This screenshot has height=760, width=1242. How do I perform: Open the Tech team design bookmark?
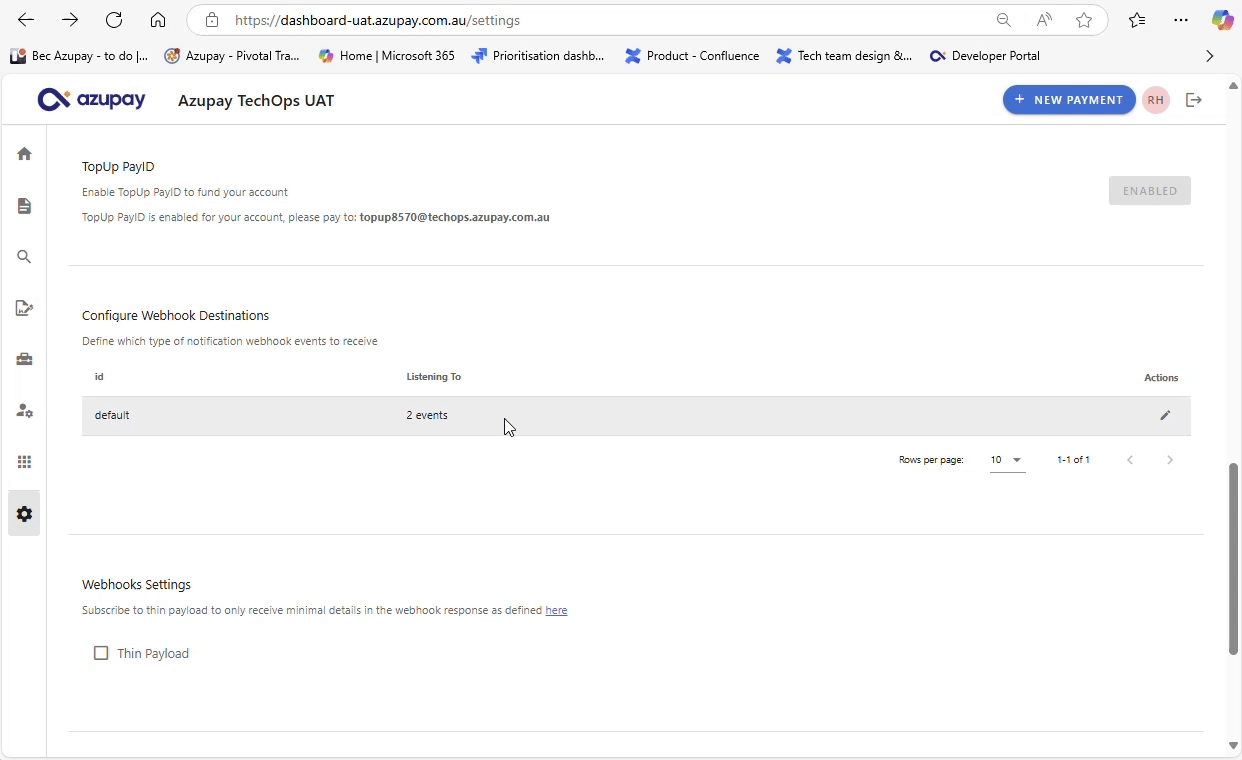844,56
